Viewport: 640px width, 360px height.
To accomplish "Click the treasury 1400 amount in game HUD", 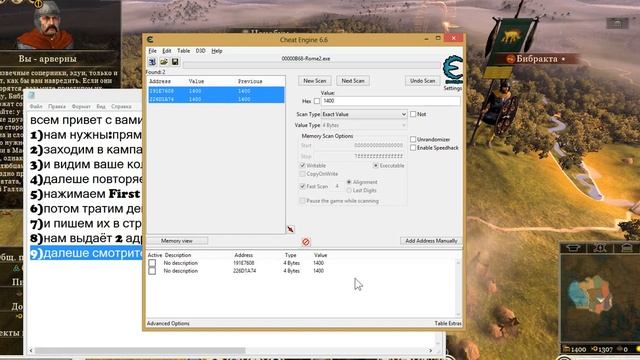I will [579, 349].
